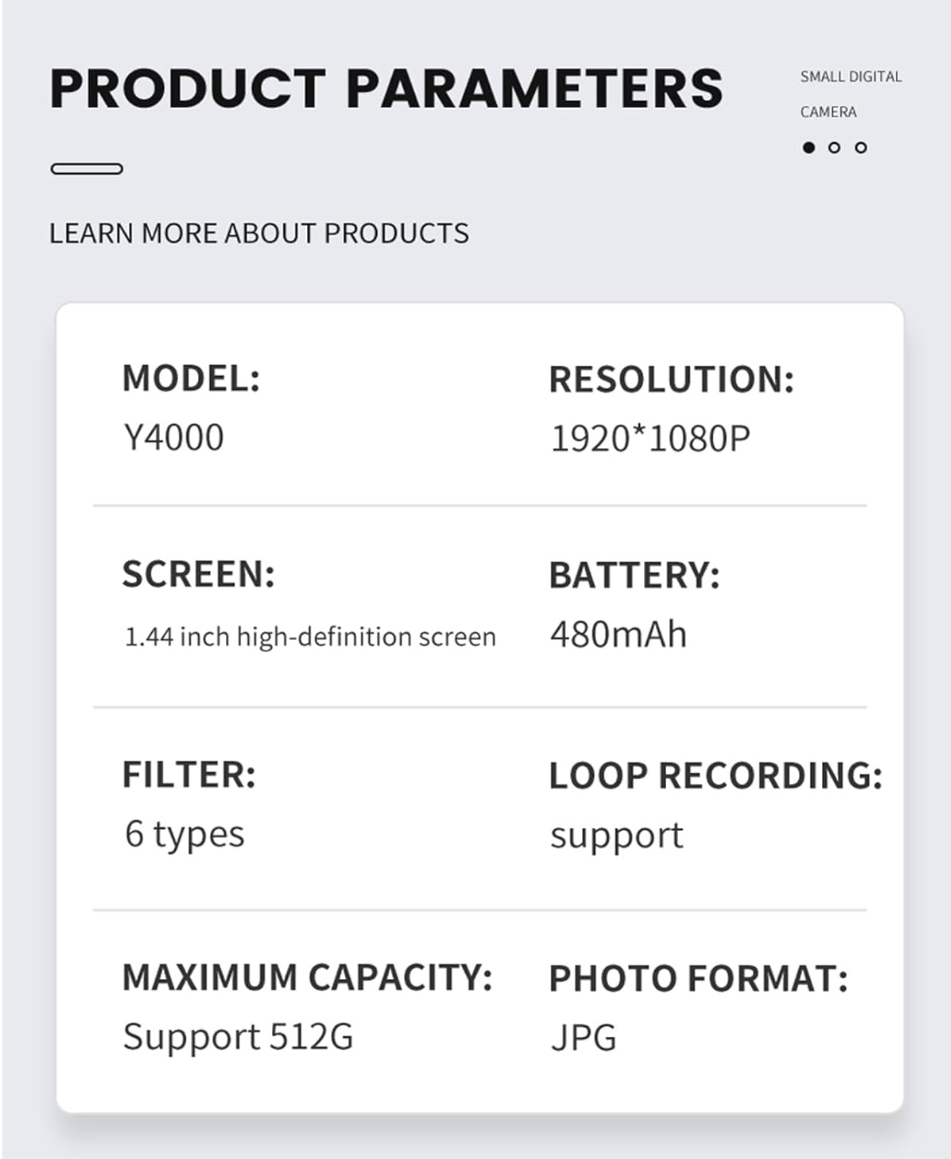
Task: Click the BATTERY: label
Action: click(x=634, y=576)
